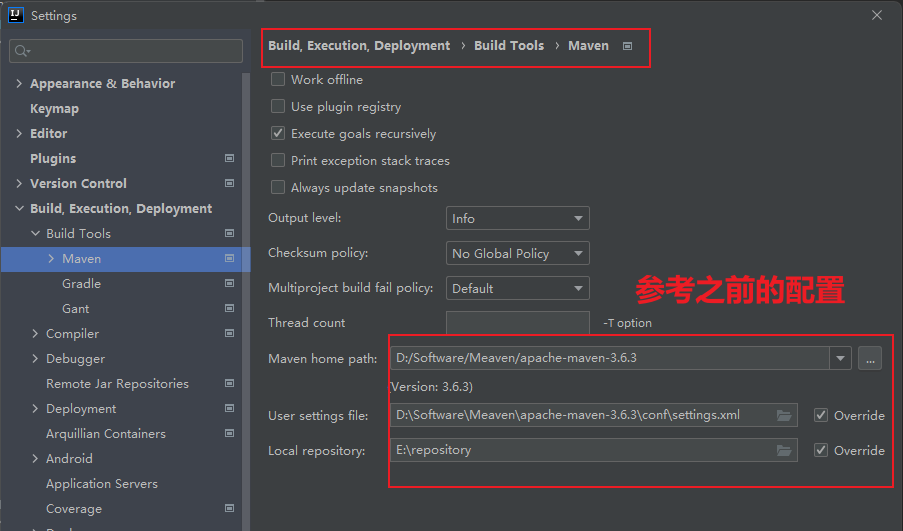Click project-level icon next to Version Control
Viewport: 903px width, 531px height.
229,183
